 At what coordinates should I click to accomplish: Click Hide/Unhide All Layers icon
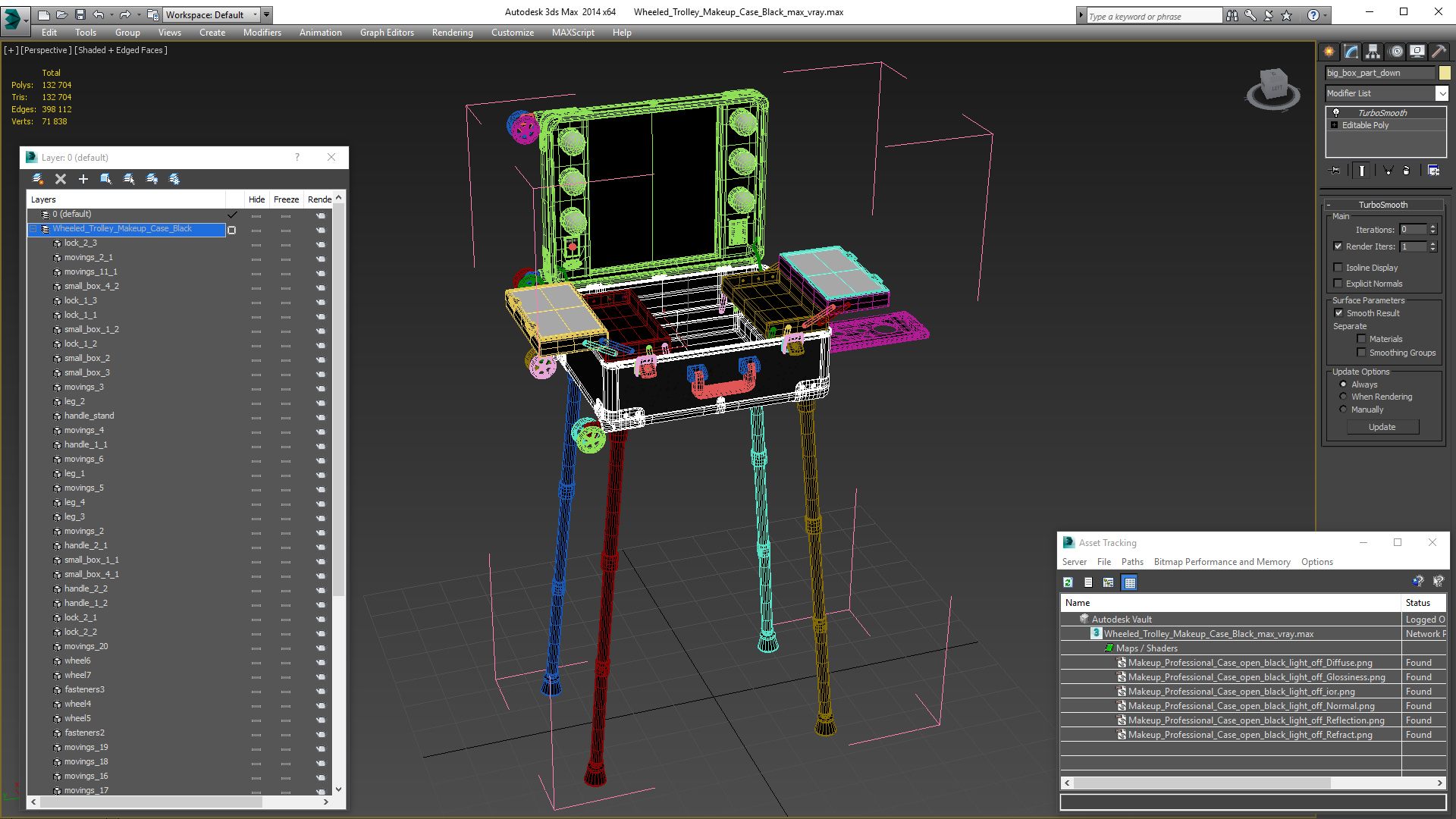[x=152, y=179]
